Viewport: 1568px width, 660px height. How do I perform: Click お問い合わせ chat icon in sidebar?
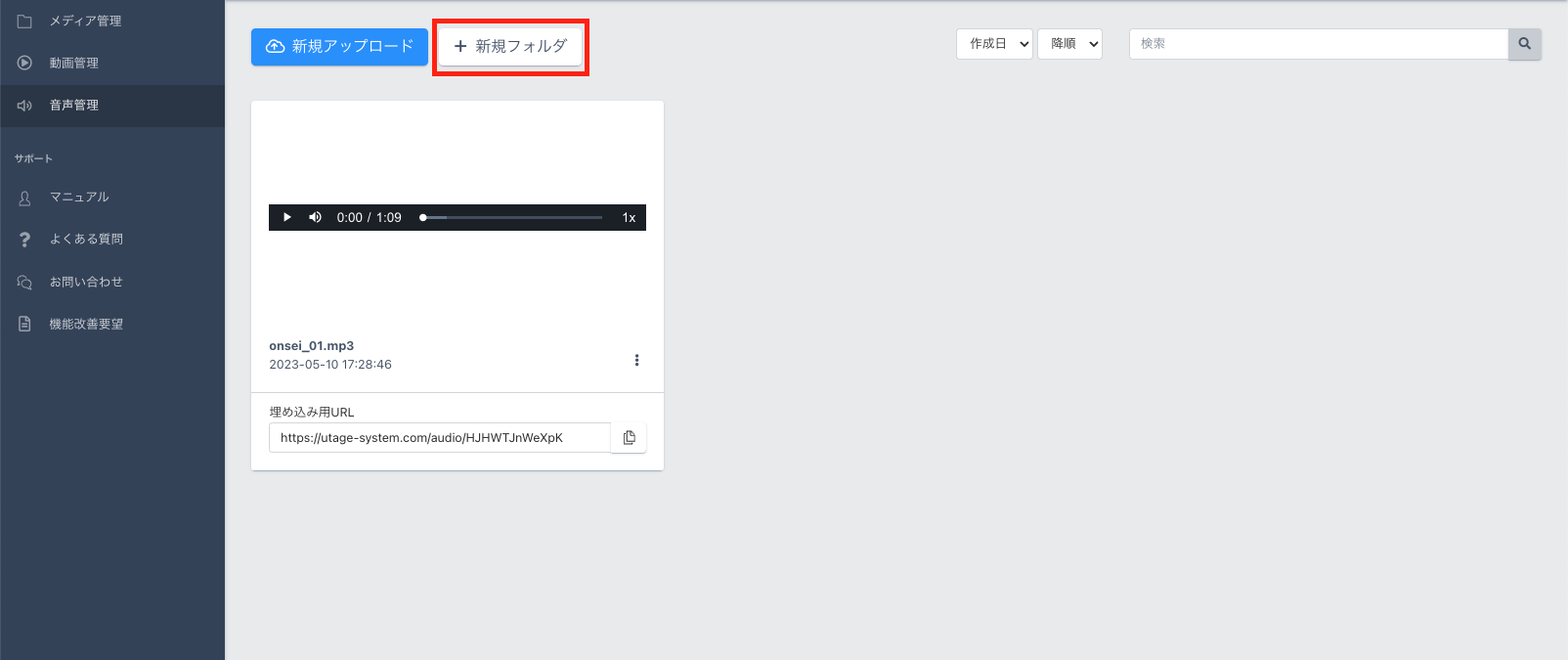25,282
